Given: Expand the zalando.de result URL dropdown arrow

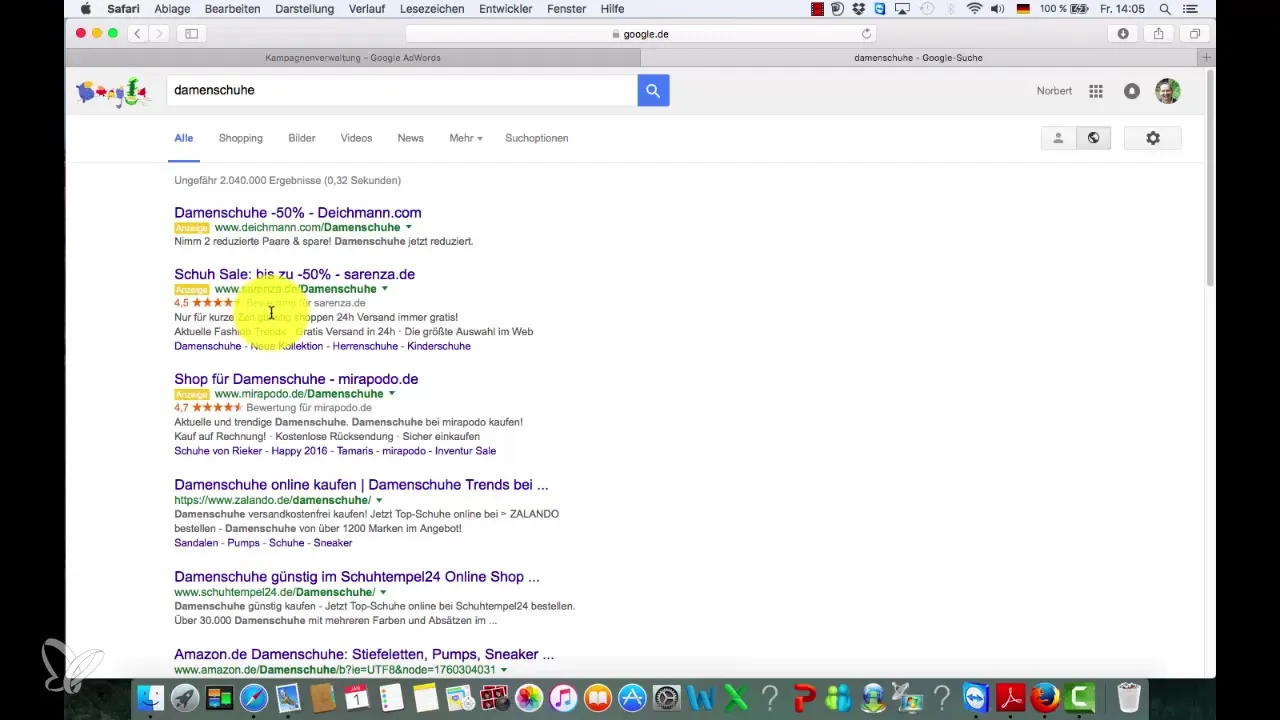Looking at the screenshot, I should coord(379,500).
